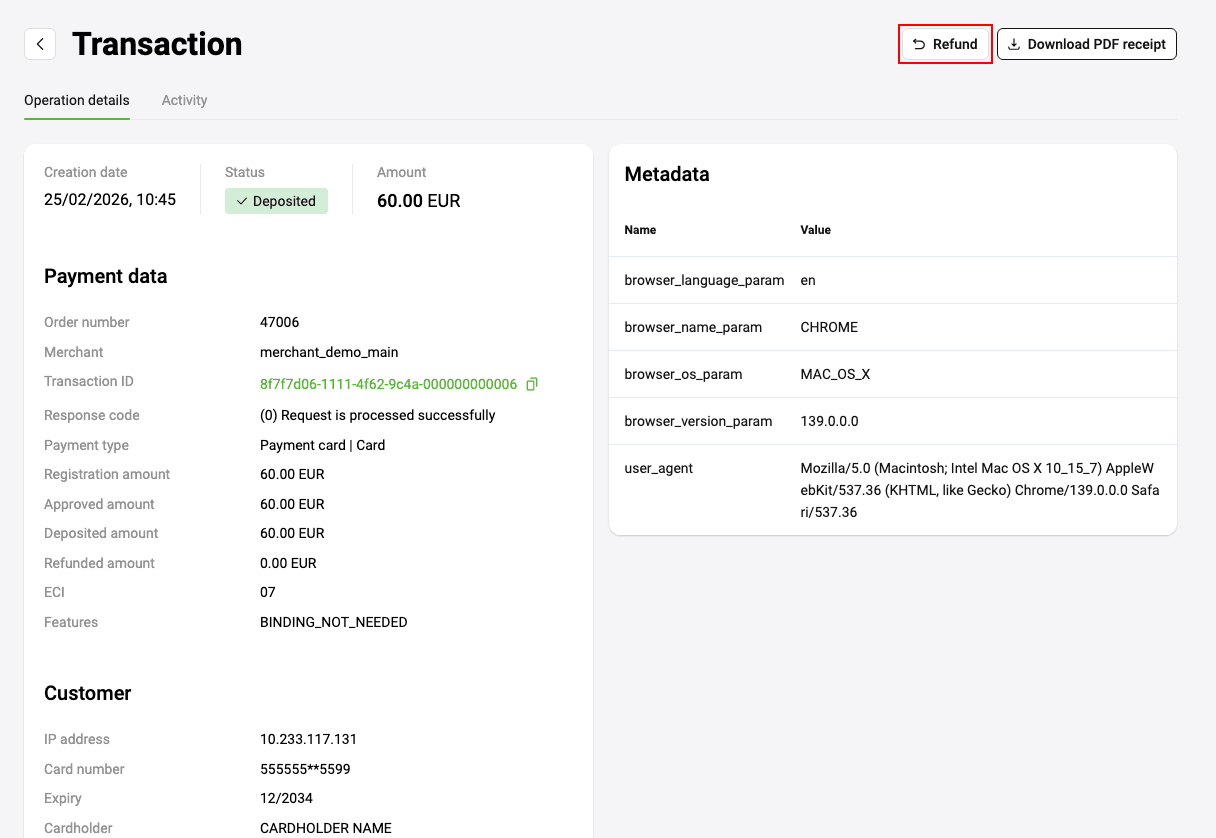This screenshot has width=1216, height=838.
Task: Click the checkmark icon in Deposited badge
Action: (x=242, y=201)
